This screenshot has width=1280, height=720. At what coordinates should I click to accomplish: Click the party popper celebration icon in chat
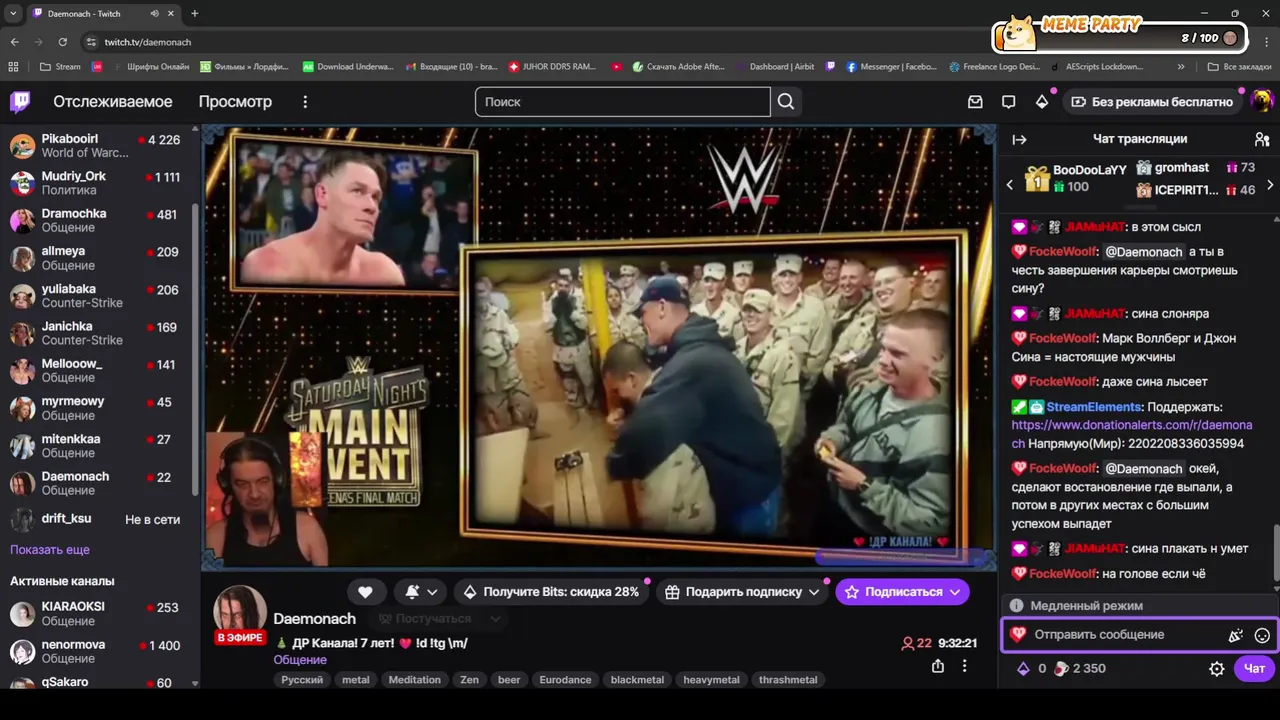click(x=1236, y=635)
